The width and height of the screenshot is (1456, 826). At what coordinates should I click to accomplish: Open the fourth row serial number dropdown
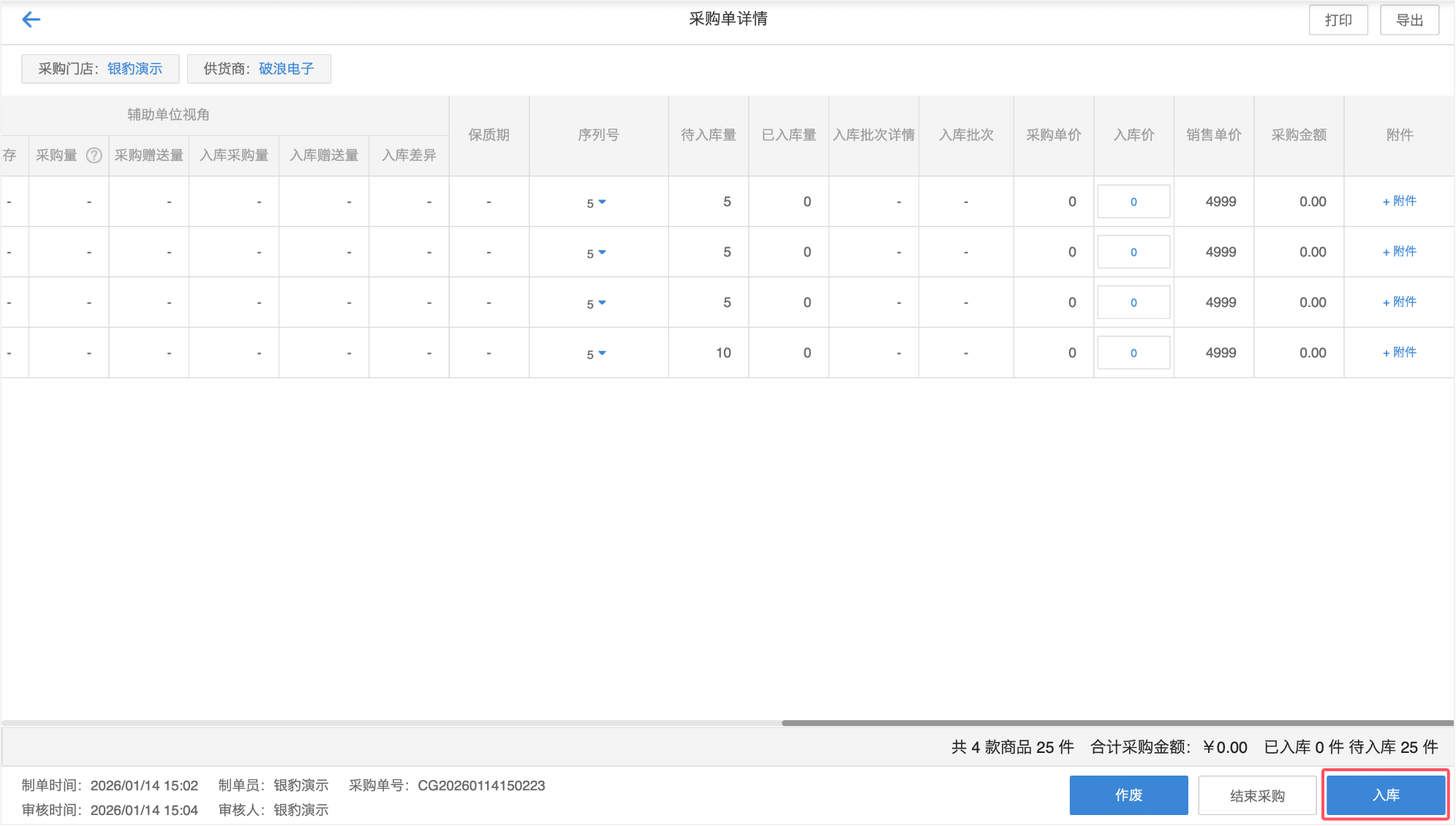click(601, 353)
